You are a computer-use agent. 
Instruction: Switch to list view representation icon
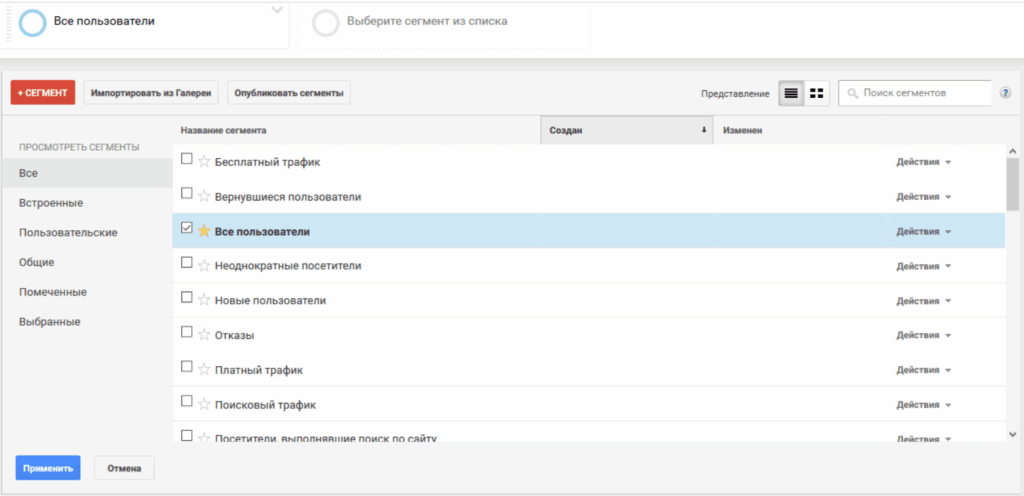(x=791, y=93)
